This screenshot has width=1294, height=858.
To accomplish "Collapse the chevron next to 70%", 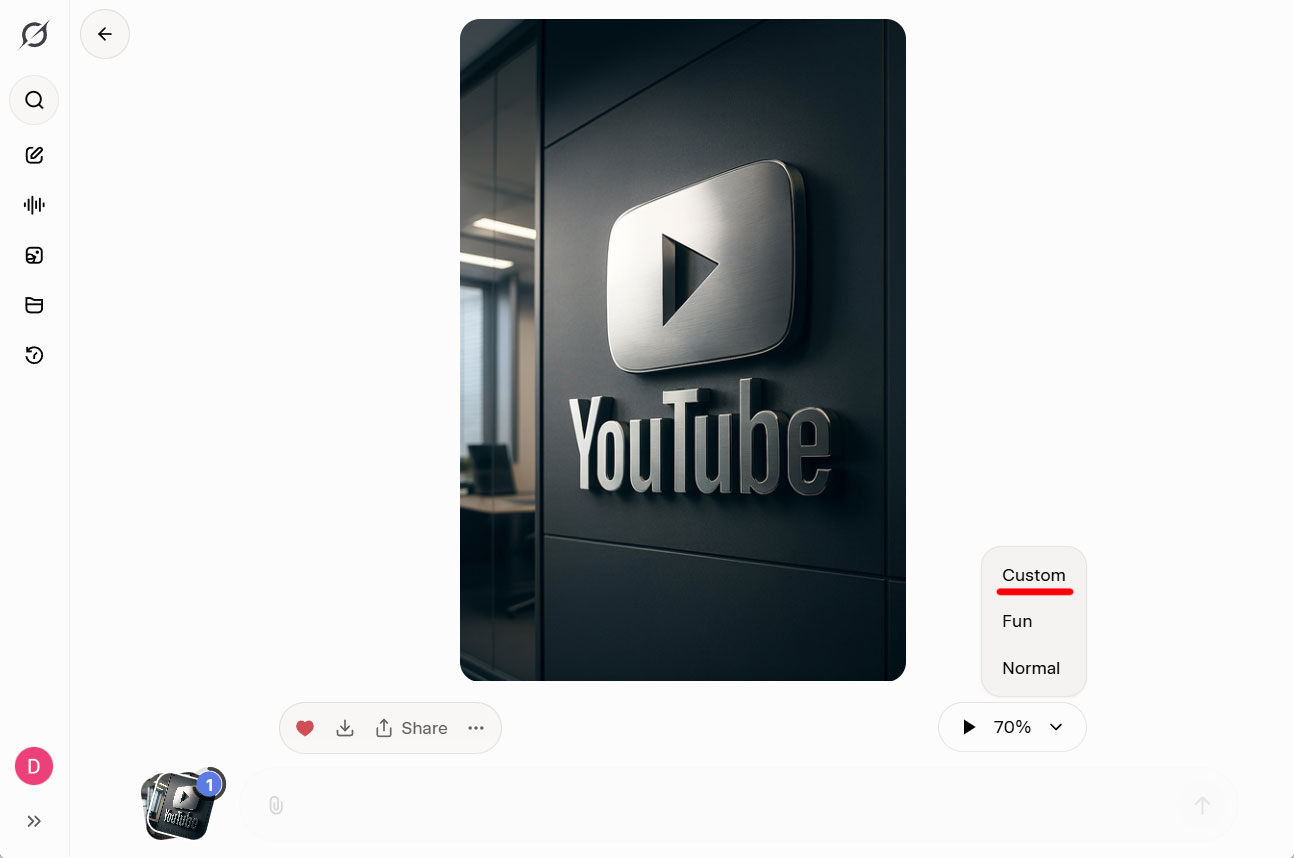I will [1056, 727].
